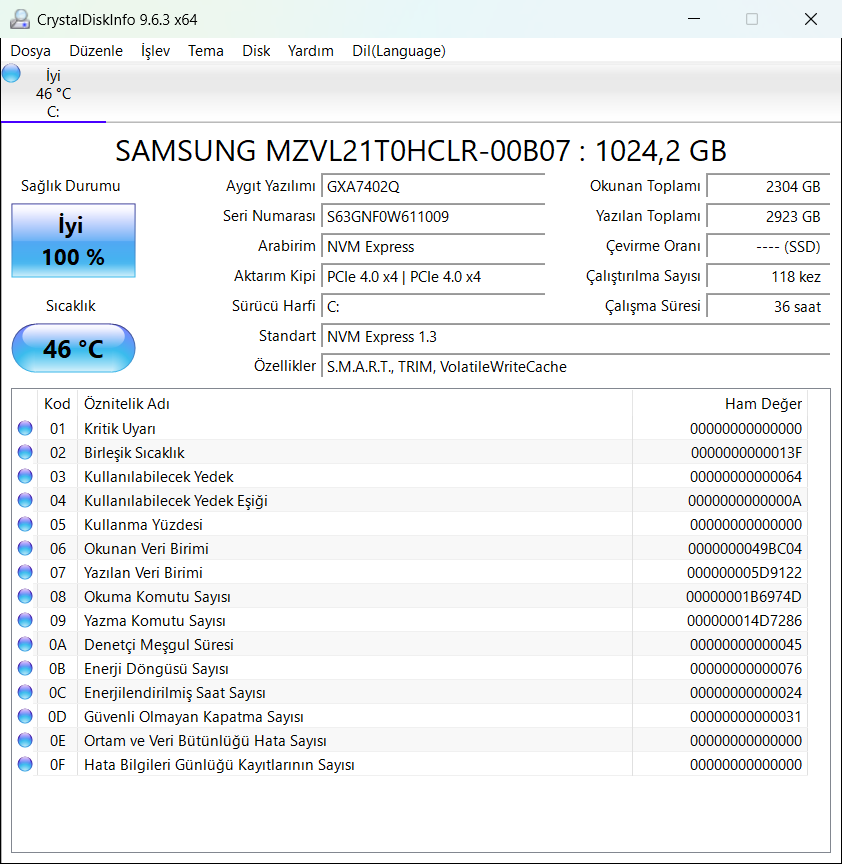Click status orb next to Kullanılabilecek Yedek code 03
842x864 pixels.
click(x=25, y=476)
